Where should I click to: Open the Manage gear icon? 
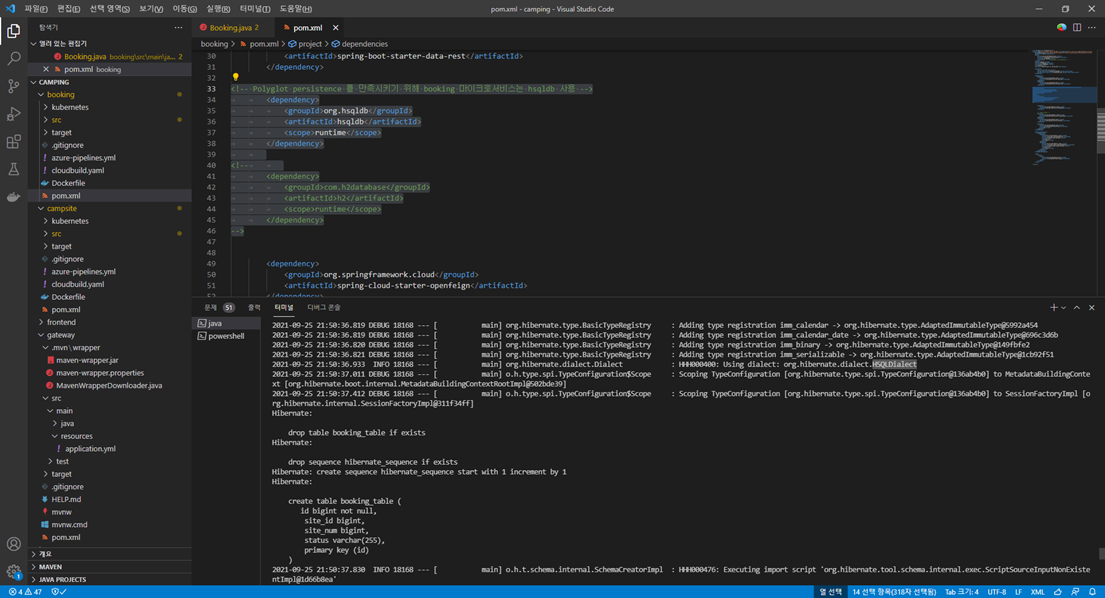13,571
